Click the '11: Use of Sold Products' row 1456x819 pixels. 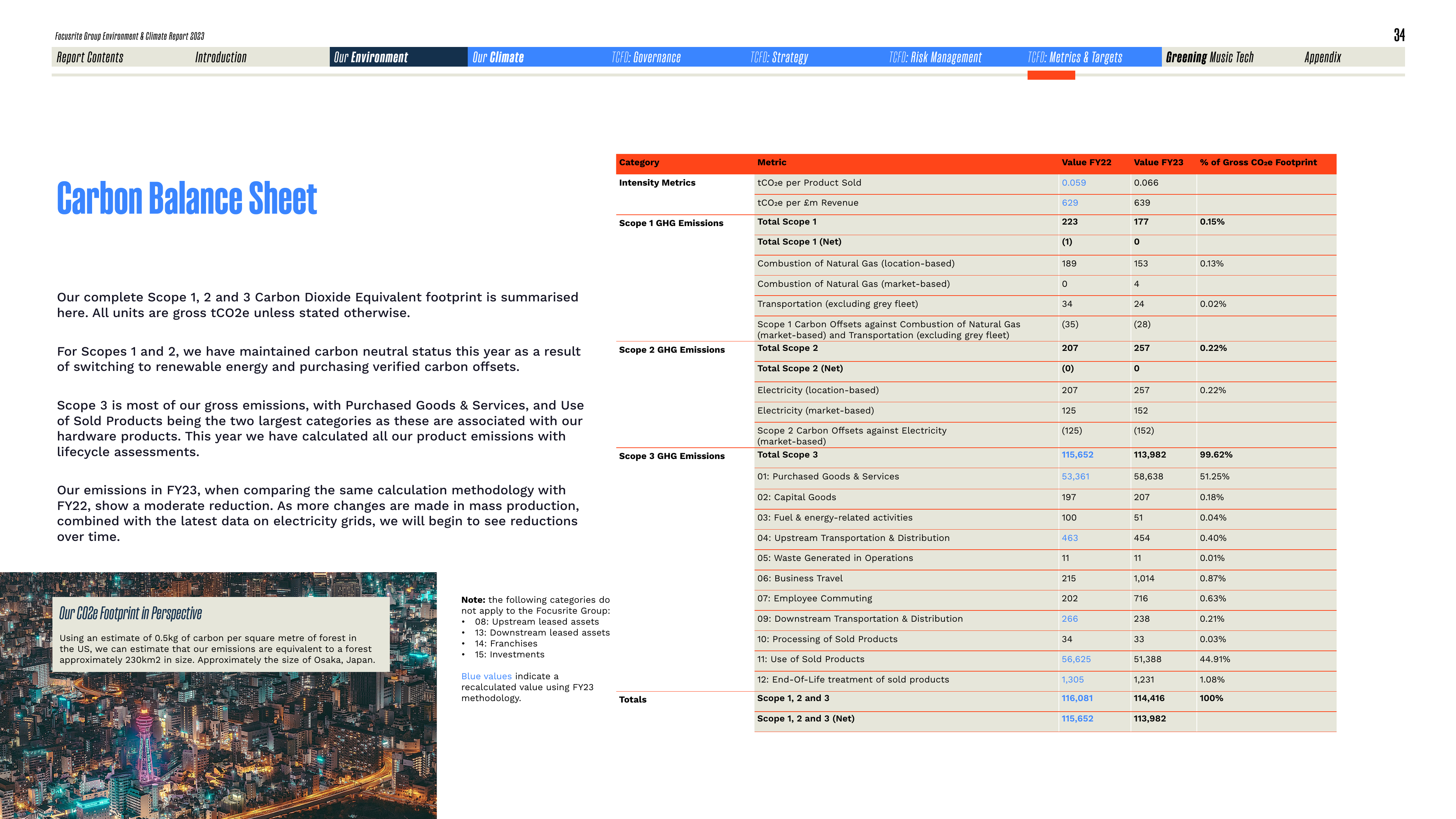[x=1045, y=661]
